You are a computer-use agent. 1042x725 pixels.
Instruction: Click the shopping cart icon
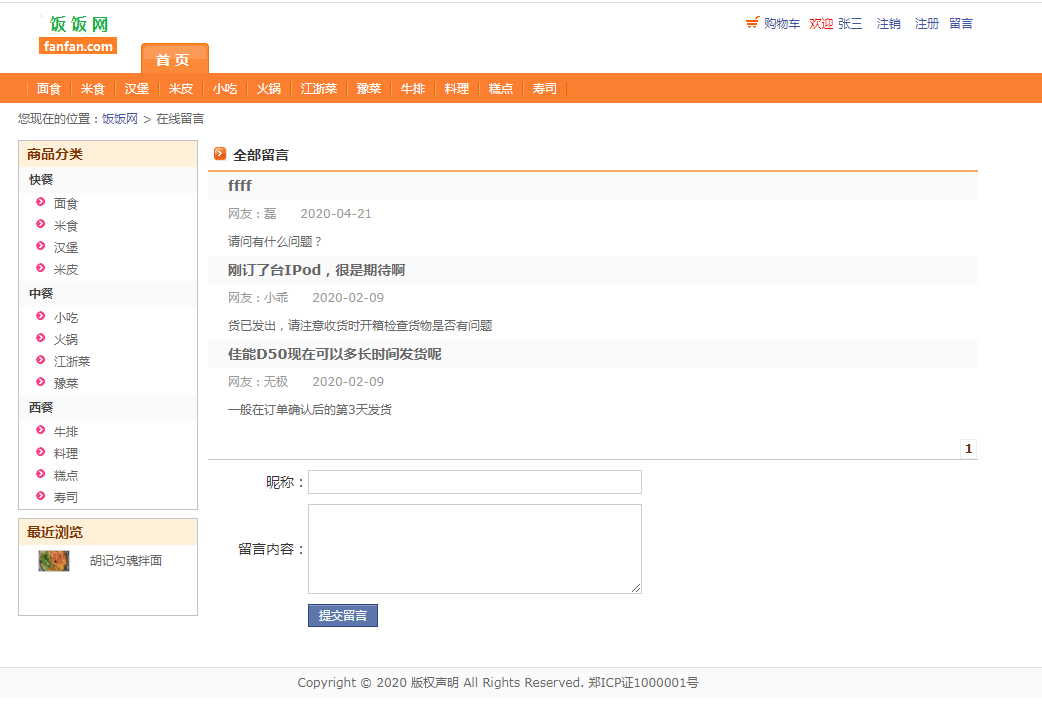click(x=752, y=23)
